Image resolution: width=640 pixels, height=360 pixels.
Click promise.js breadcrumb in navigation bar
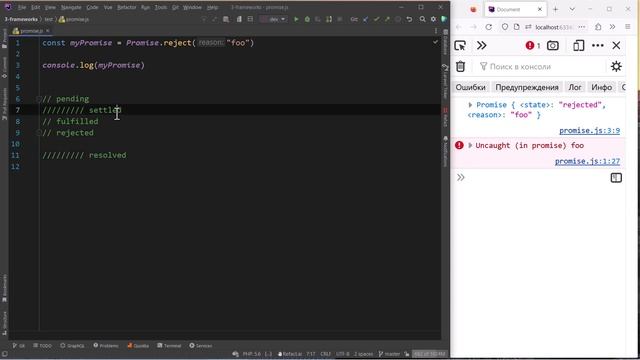pos(74,19)
